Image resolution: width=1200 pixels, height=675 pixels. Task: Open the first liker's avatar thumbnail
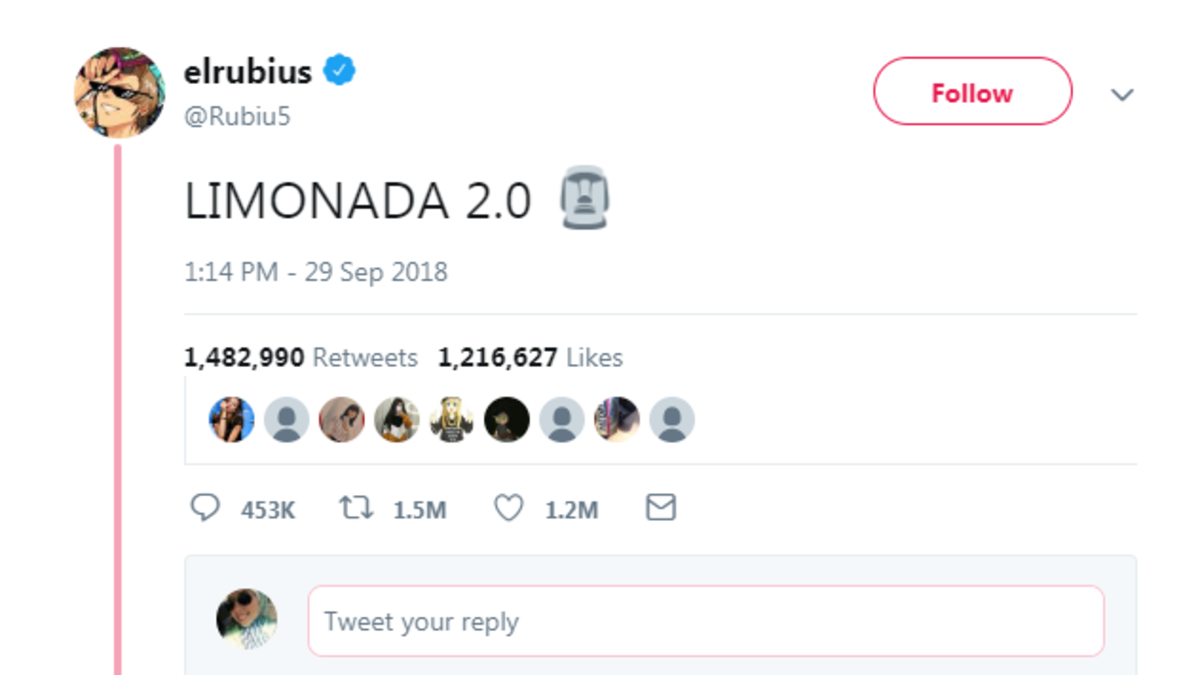click(231, 420)
